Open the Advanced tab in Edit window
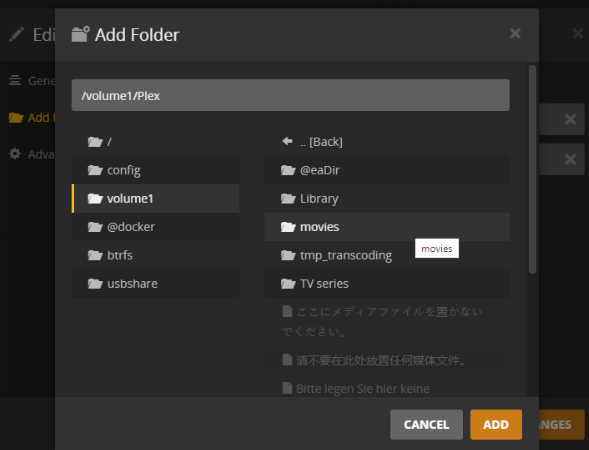Screen dimensions: 589x450 click(32, 154)
